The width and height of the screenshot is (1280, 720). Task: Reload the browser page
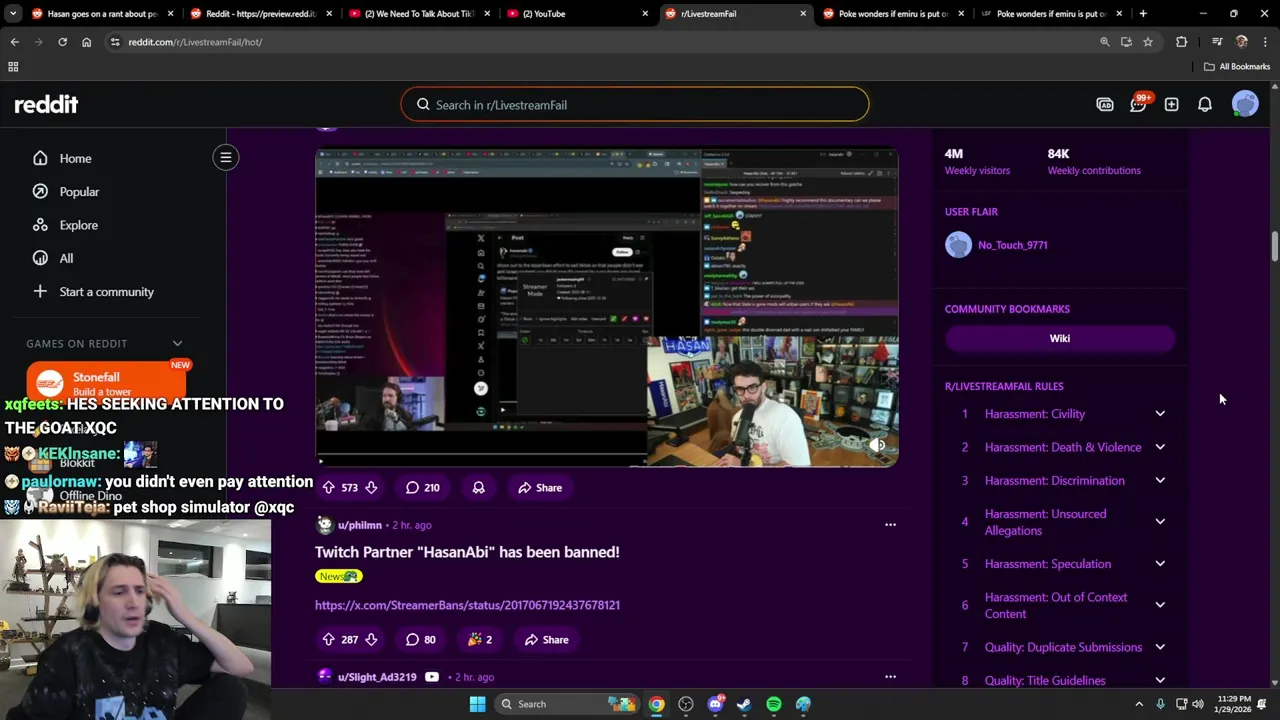tap(62, 42)
